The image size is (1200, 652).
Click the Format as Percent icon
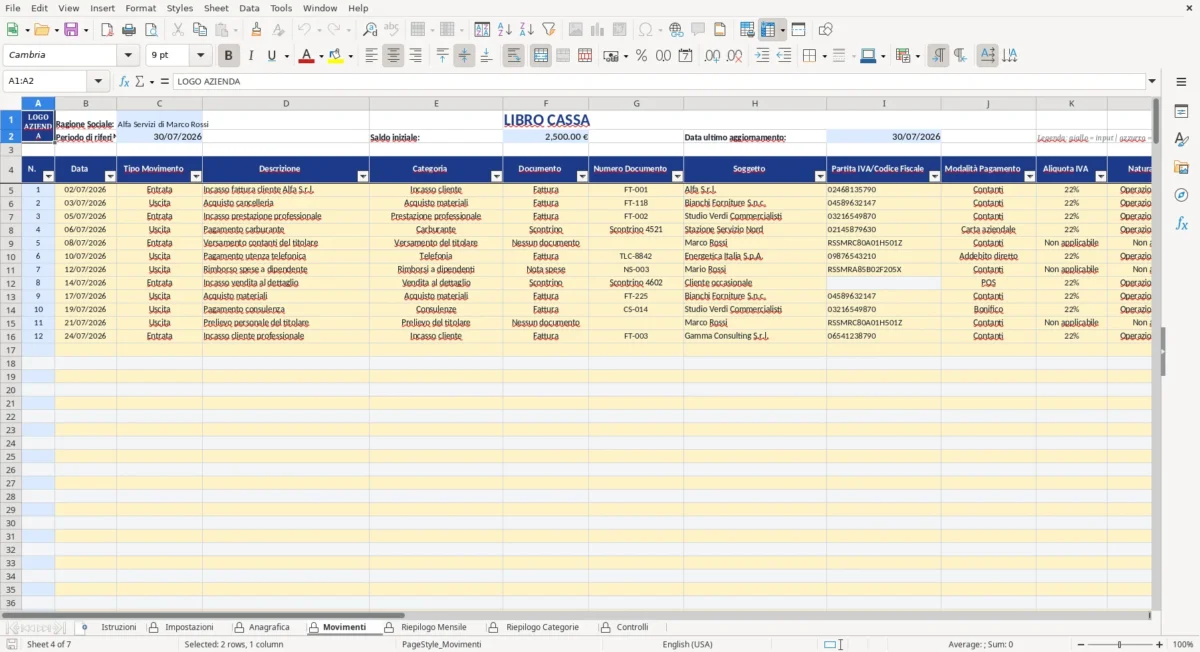(641, 56)
